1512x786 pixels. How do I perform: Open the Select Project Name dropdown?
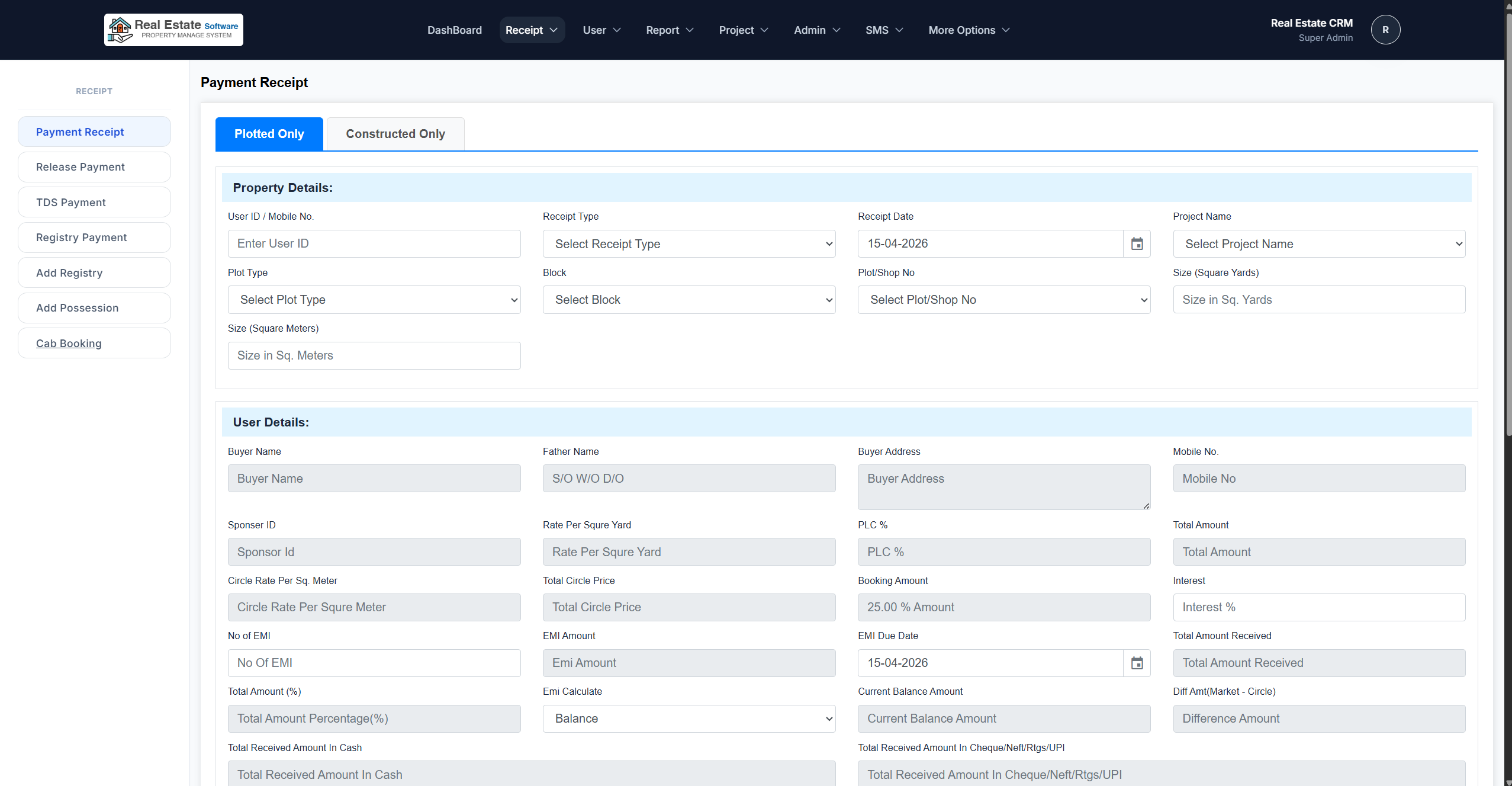coord(1318,244)
